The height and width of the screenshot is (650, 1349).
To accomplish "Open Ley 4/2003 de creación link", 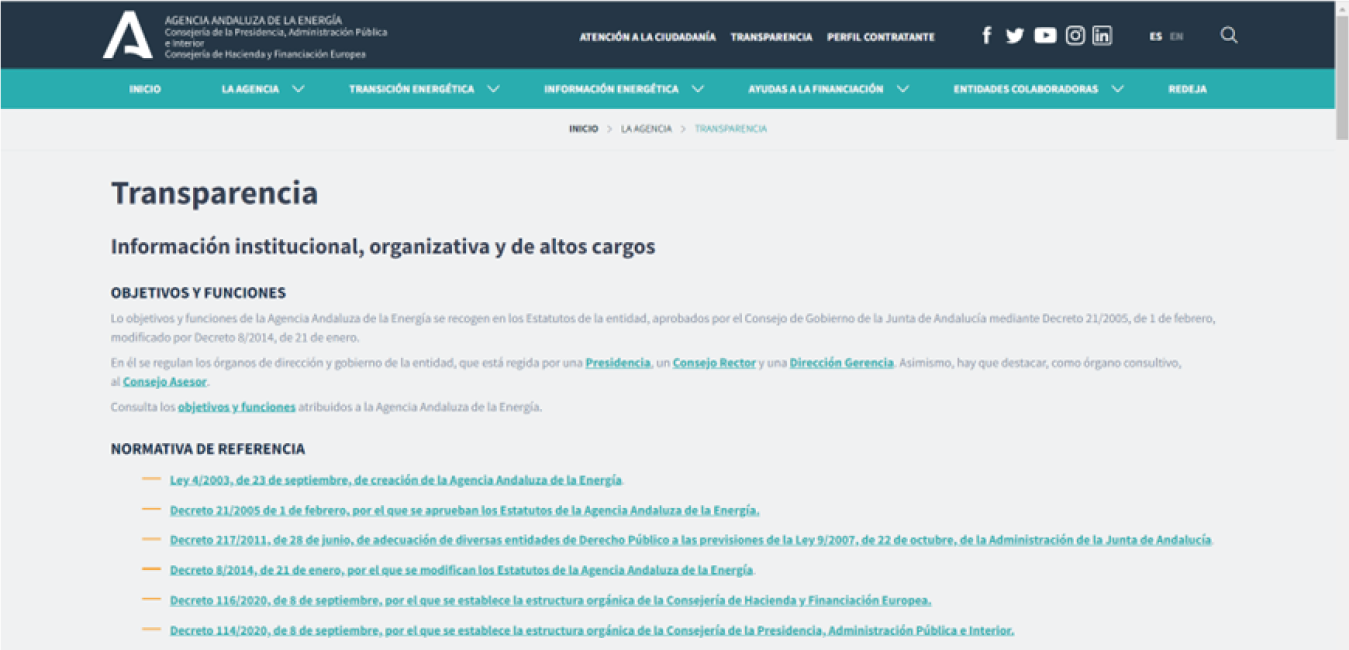I will click(395, 480).
